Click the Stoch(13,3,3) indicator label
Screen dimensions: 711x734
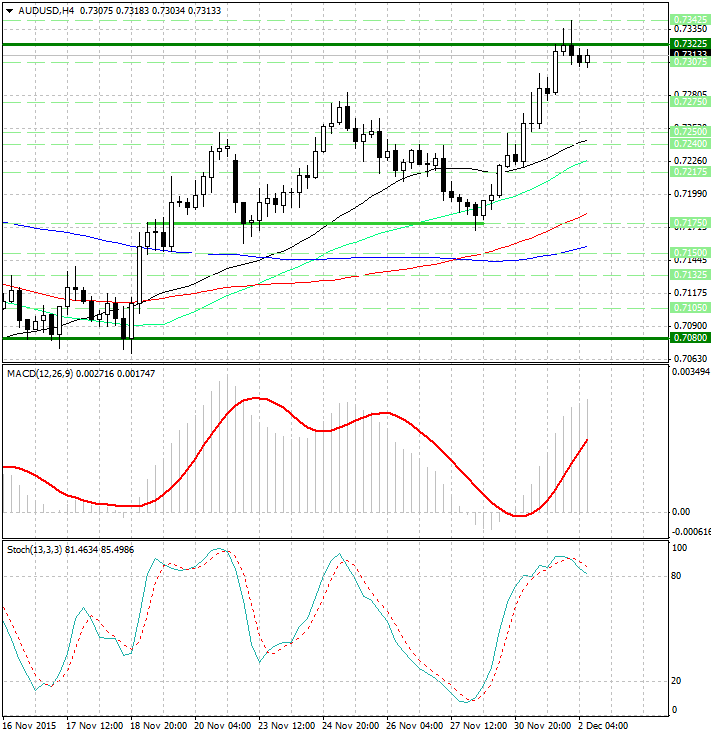(x=35, y=550)
